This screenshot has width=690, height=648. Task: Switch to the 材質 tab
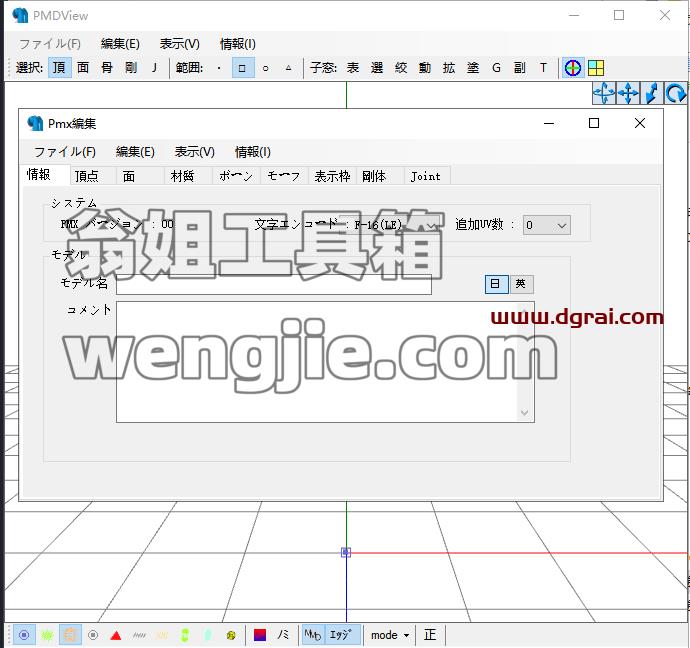point(189,176)
